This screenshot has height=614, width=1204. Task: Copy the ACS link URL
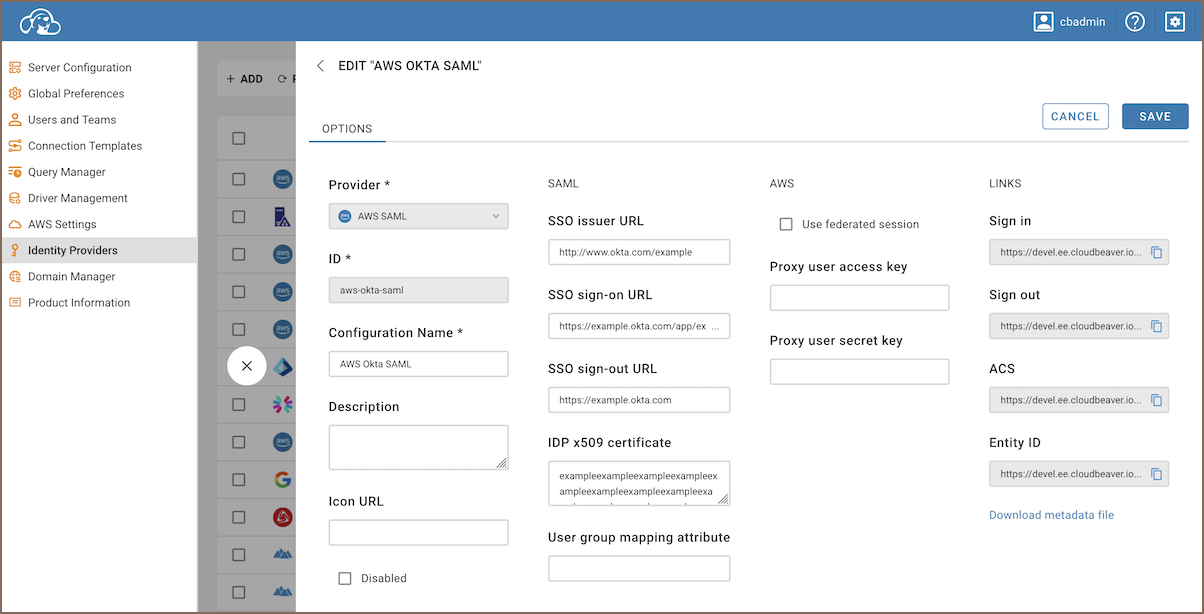pos(1156,400)
